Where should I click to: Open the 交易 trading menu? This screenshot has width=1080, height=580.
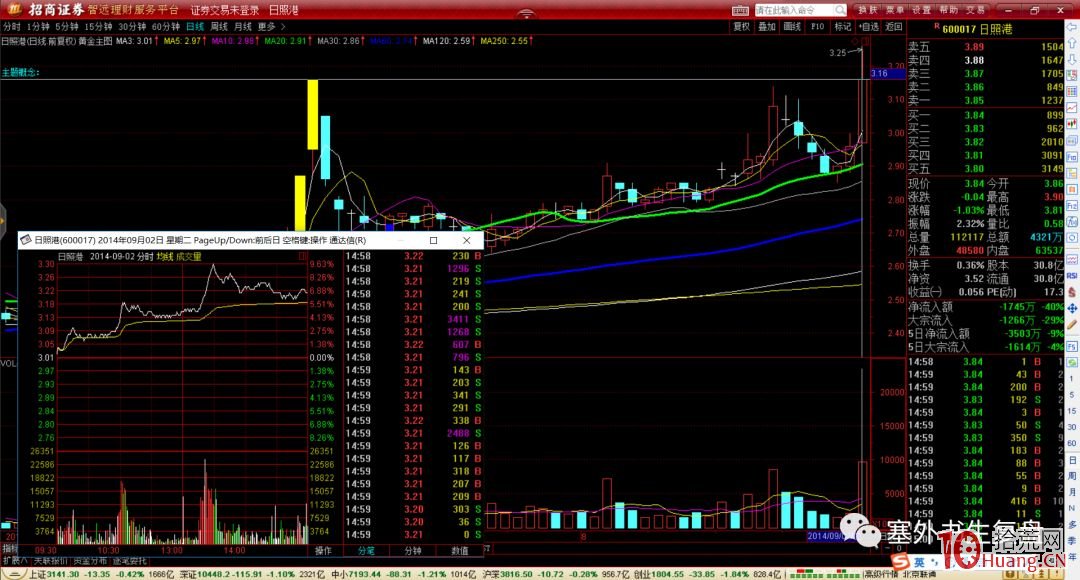[x=975, y=10]
